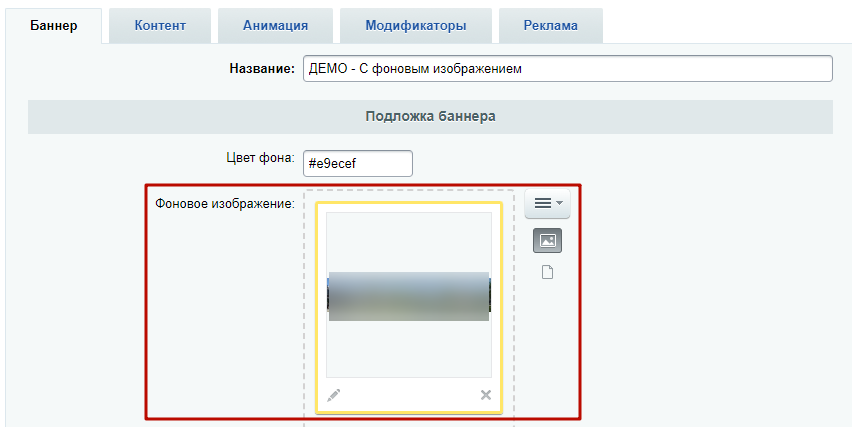Click the Название label
852x427 pixels.
click(x=263, y=68)
